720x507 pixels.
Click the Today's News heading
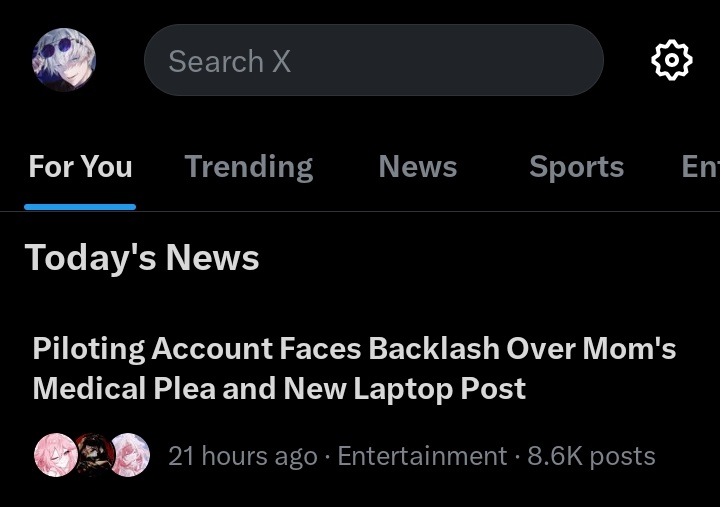(142, 258)
